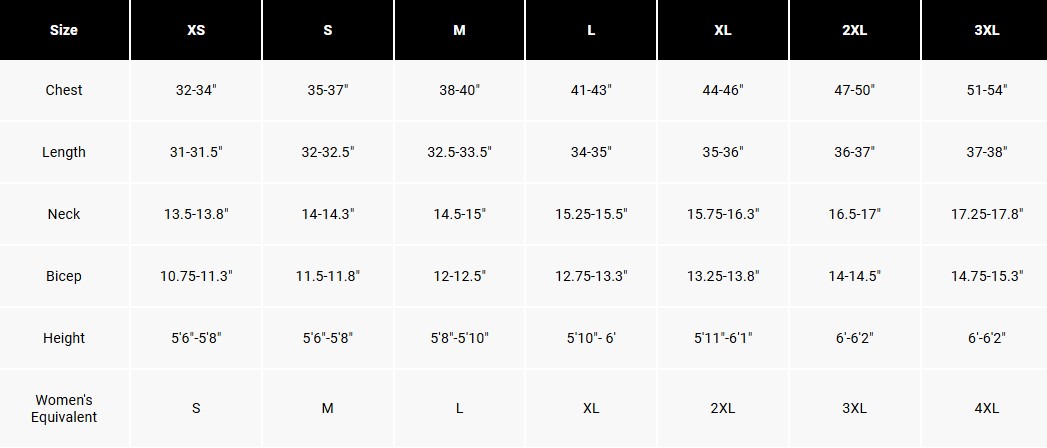Click the M size column header
Screen dimensions: 1047x448
tap(459, 30)
